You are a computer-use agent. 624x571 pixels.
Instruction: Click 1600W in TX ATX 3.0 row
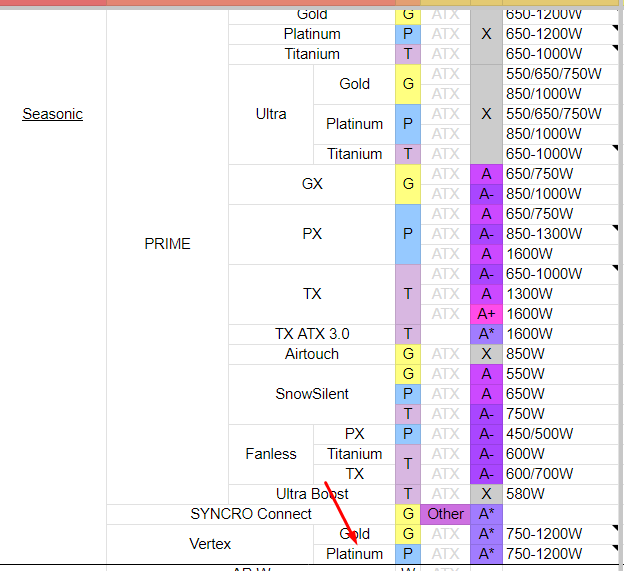click(560, 334)
